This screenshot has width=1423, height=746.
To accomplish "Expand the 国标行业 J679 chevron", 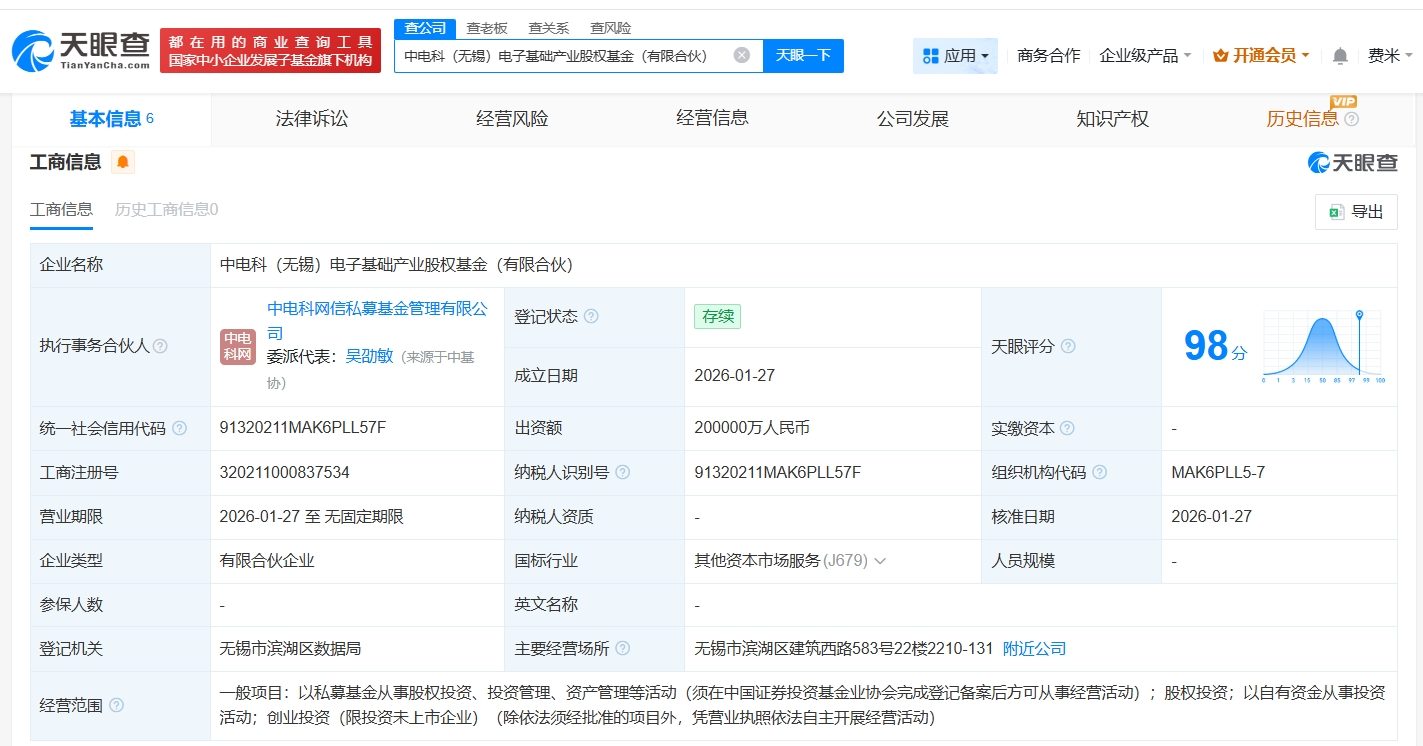I will click(880, 561).
